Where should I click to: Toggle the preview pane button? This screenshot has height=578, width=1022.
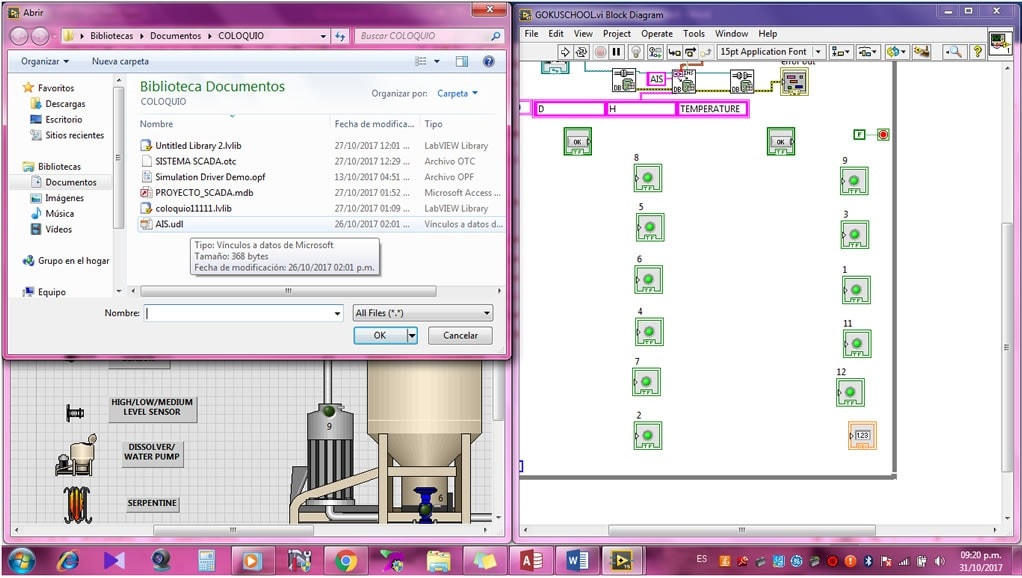tap(461, 61)
